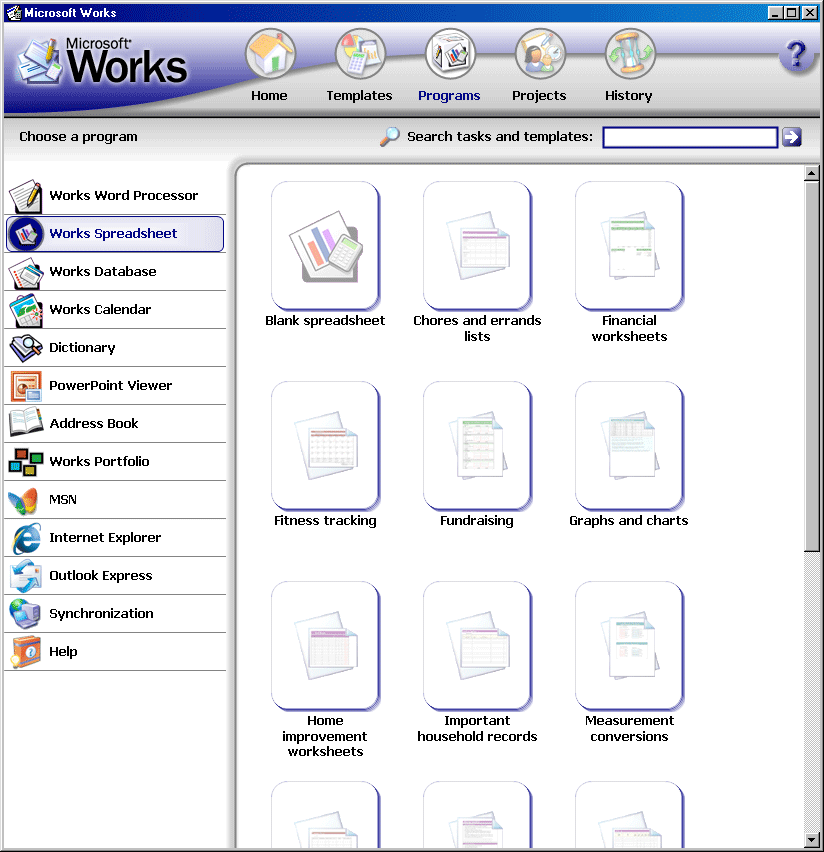Click the Outlook Express icon

(x=26, y=576)
